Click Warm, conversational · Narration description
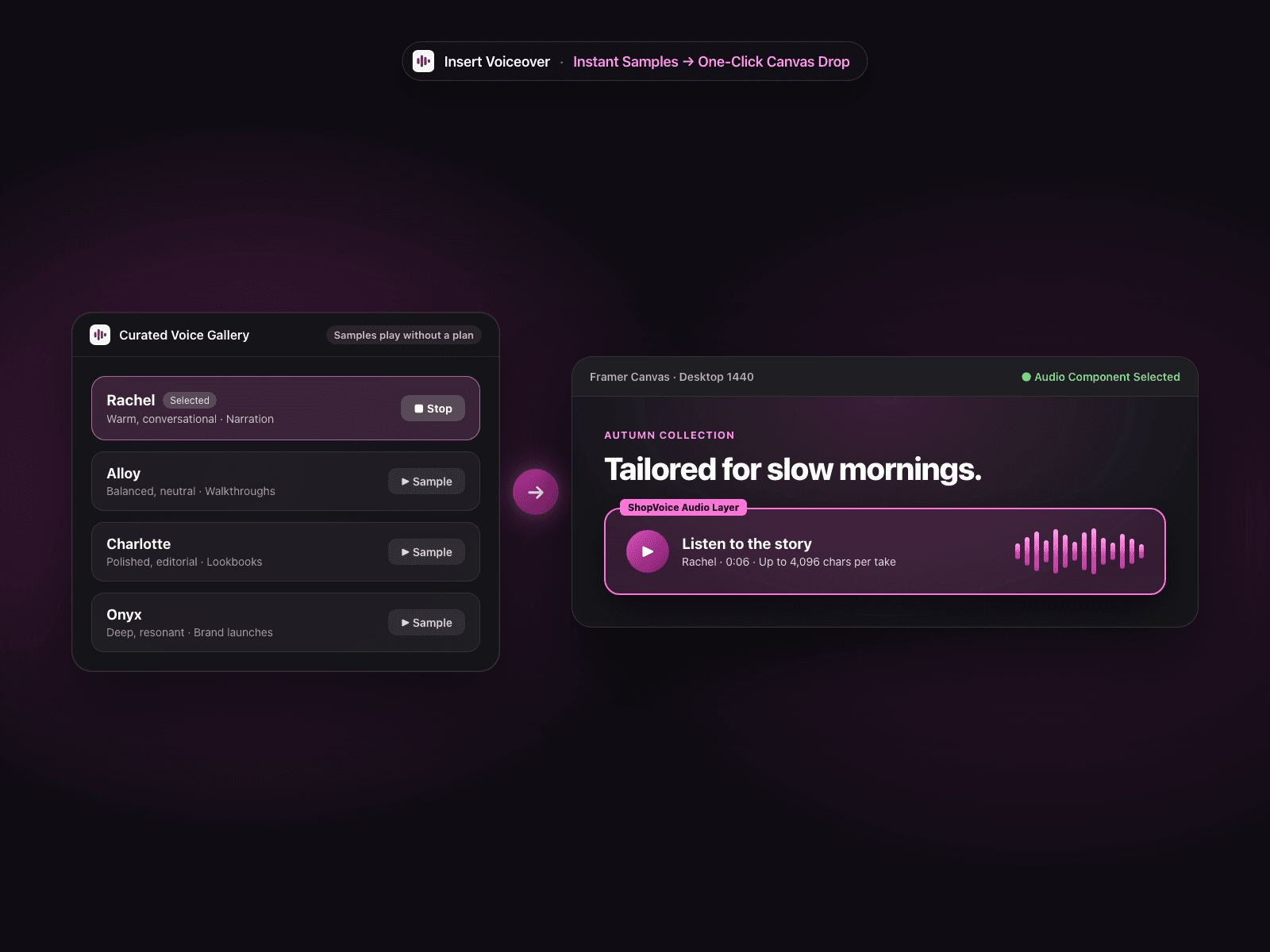Viewport: 1270px width, 952px height. pos(190,419)
